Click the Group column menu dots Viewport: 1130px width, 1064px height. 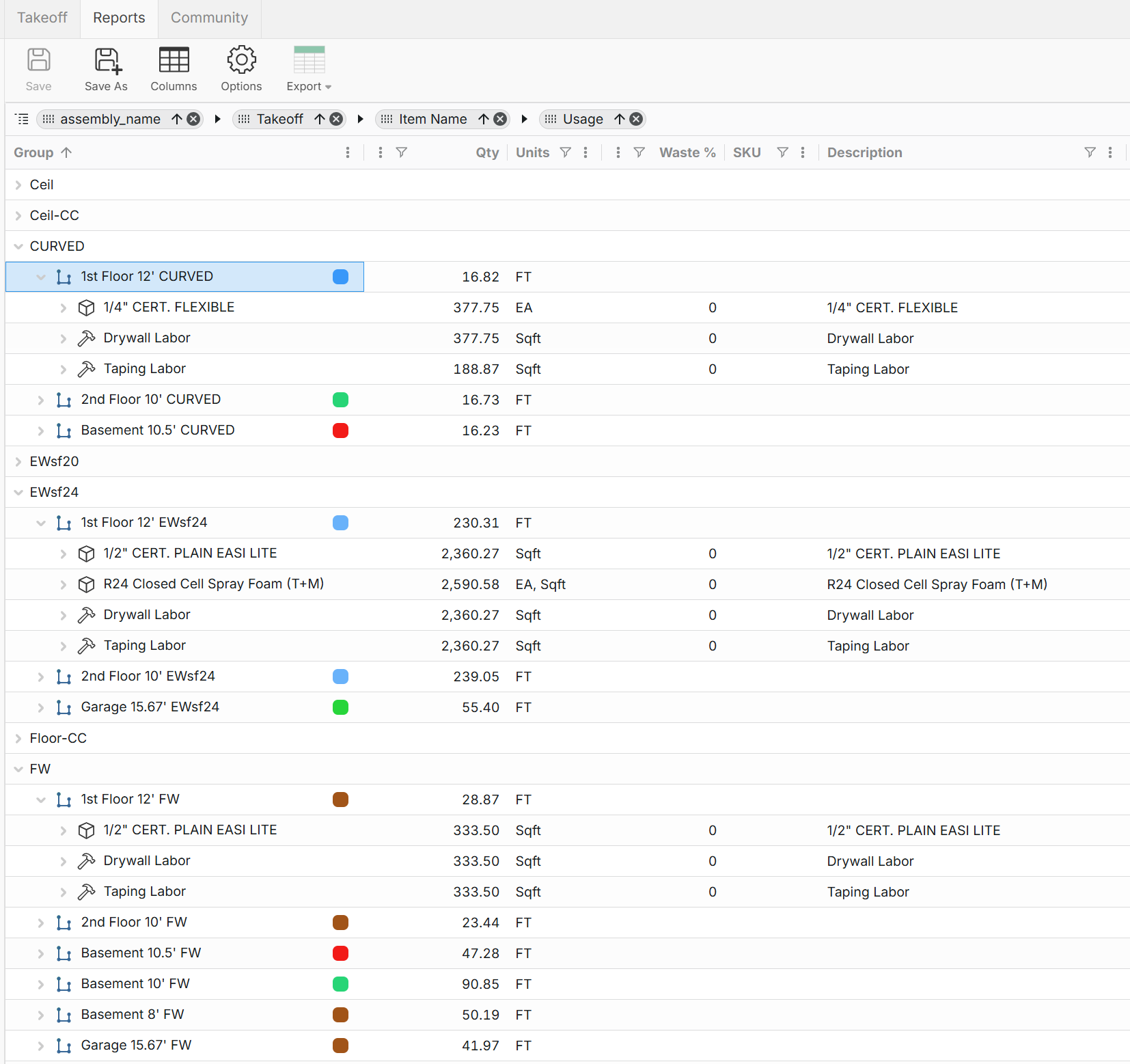click(348, 152)
